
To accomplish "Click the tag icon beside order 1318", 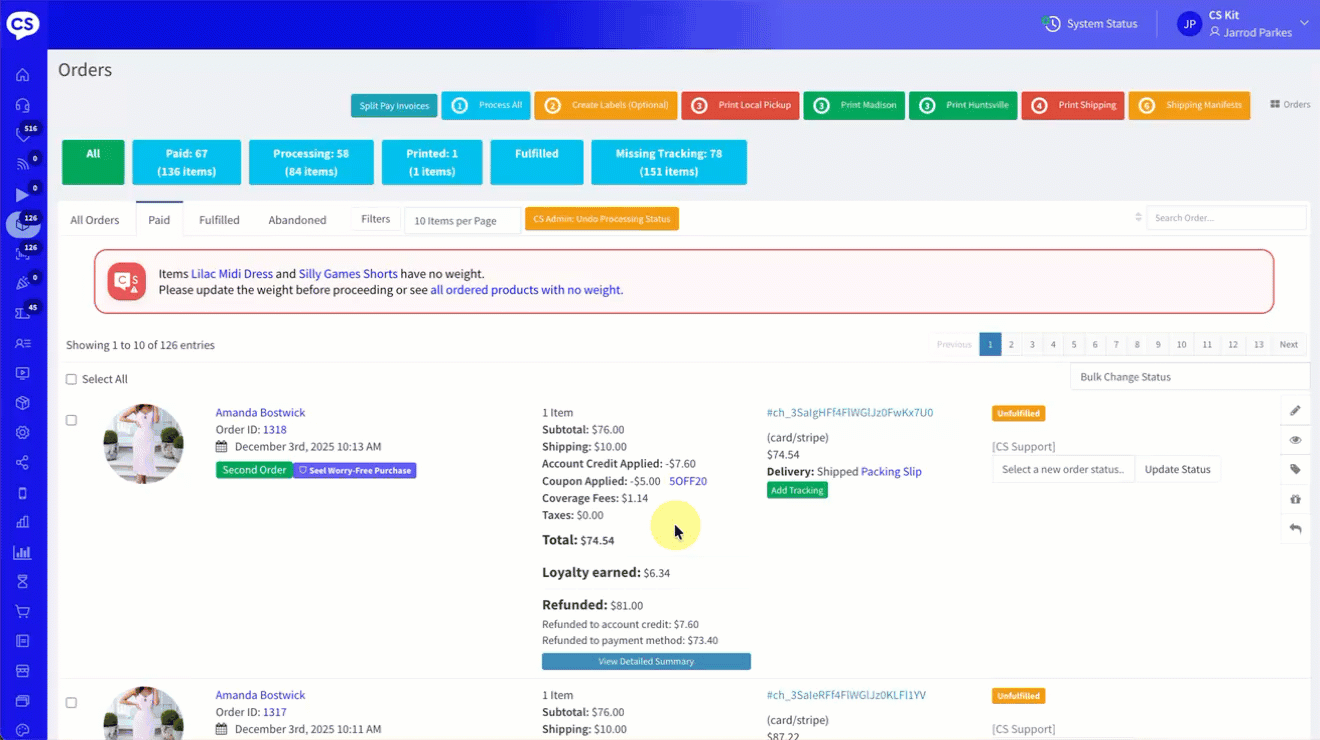I will pyautogui.click(x=1295, y=469).
